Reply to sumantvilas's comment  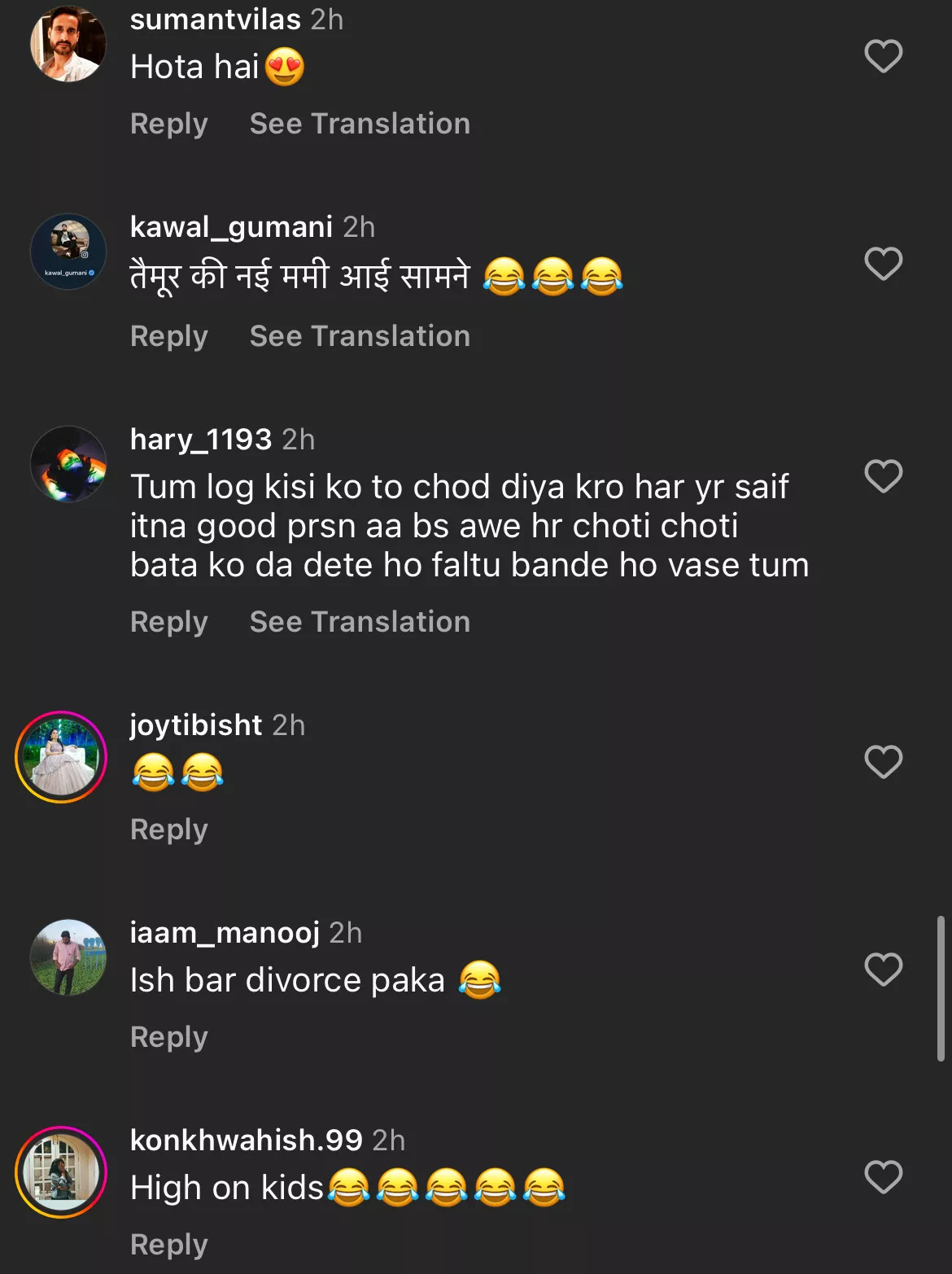pyautogui.click(x=169, y=124)
